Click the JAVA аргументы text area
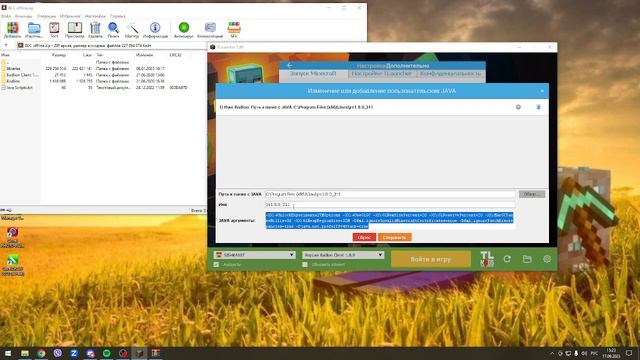Image resolution: width=640 pixels, height=360 pixels. click(x=390, y=220)
